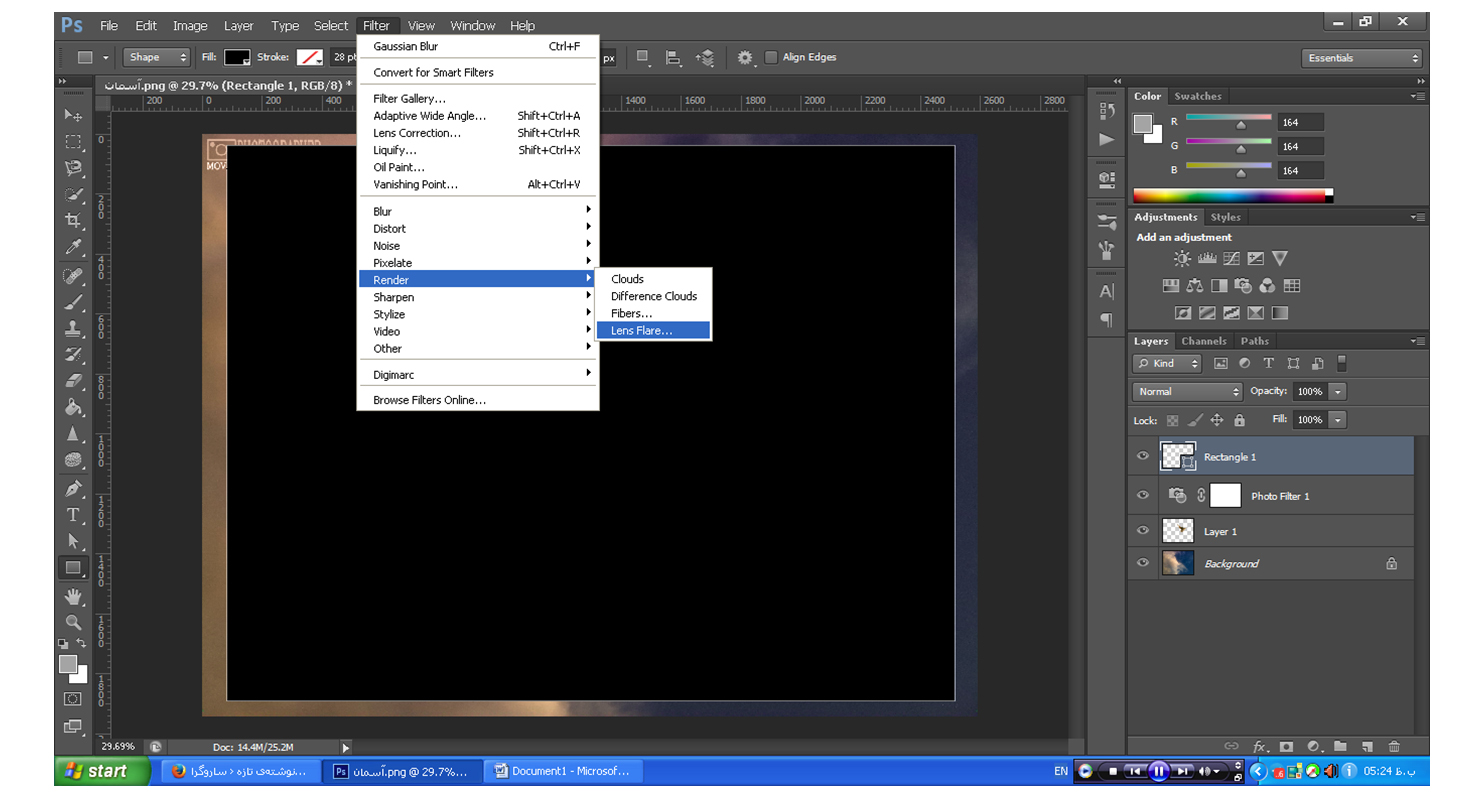Image resolution: width=1482 pixels, height=799 pixels.
Task: Click the color spectrum ramp
Action: click(1232, 196)
